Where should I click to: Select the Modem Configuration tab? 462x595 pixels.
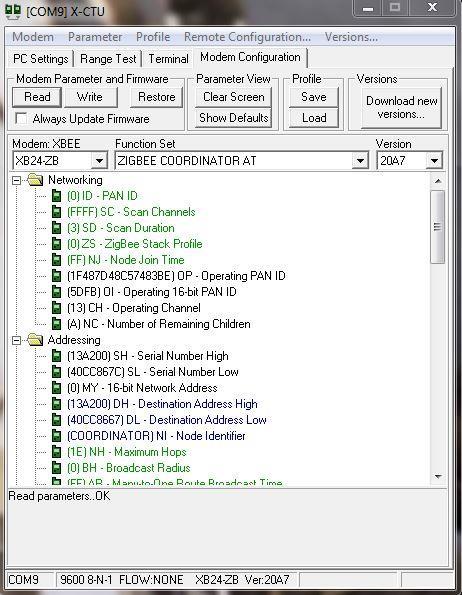click(250, 57)
